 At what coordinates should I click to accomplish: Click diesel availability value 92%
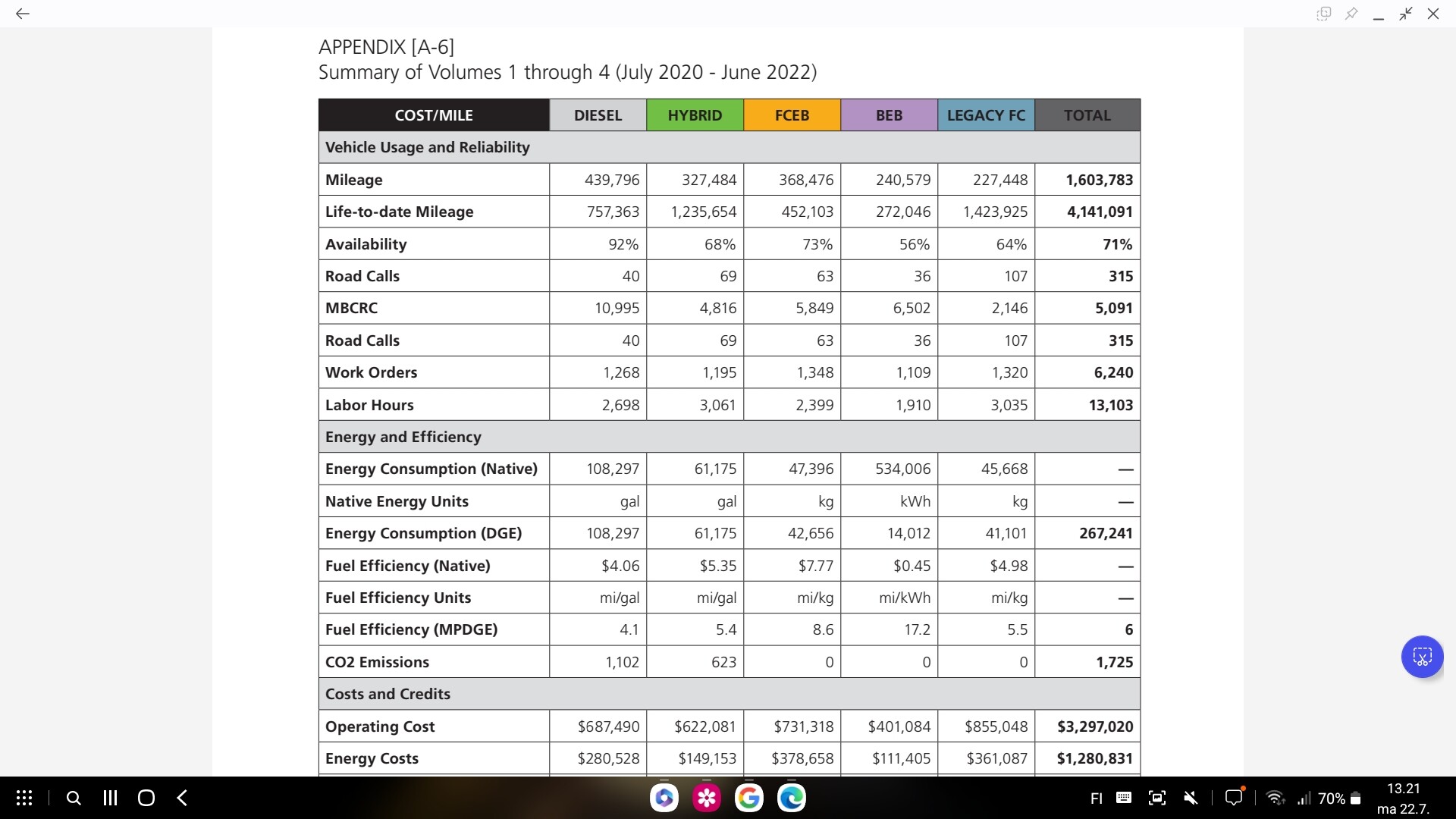tap(623, 244)
